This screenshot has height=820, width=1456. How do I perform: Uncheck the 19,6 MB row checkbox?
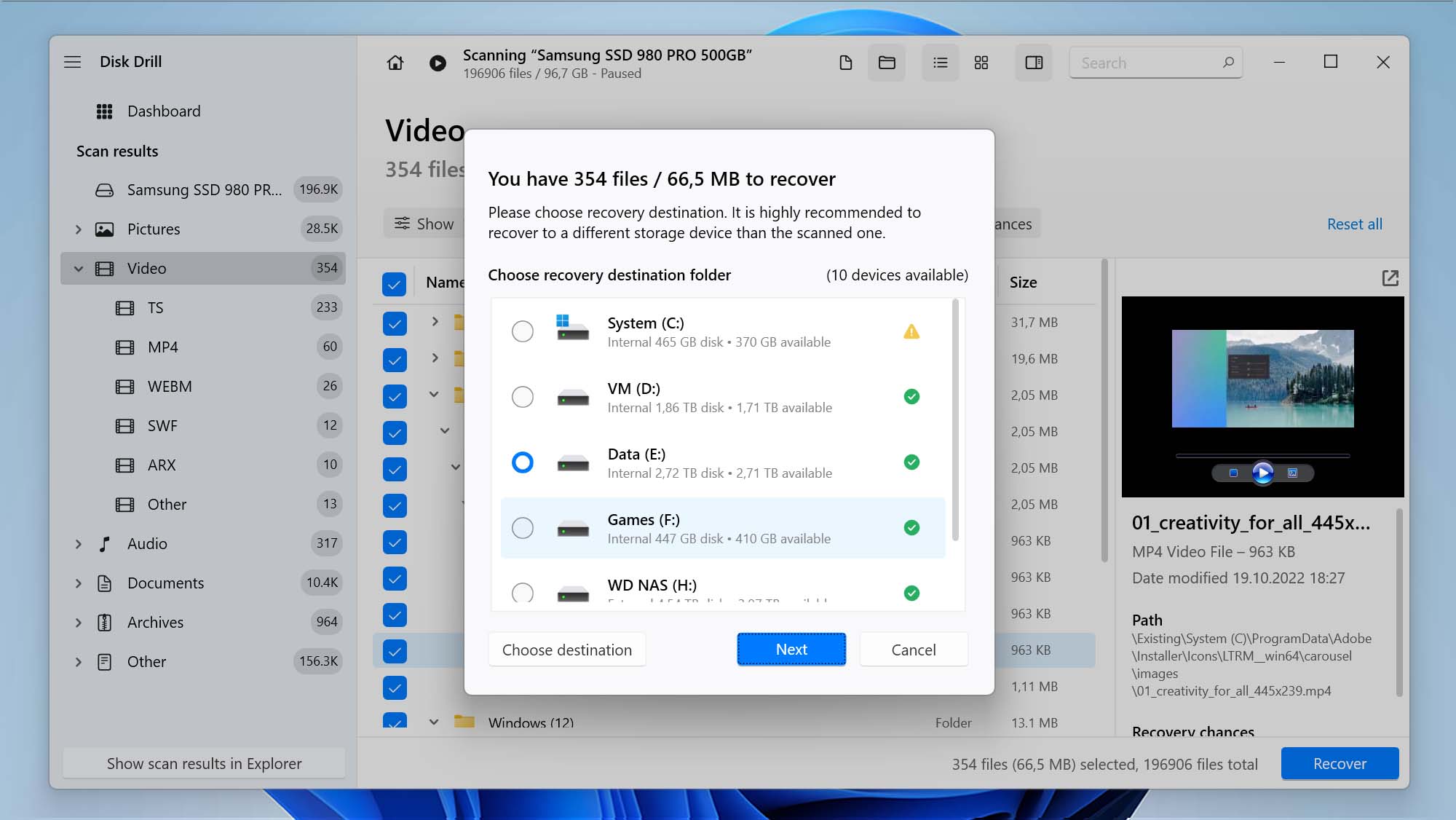click(x=394, y=360)
